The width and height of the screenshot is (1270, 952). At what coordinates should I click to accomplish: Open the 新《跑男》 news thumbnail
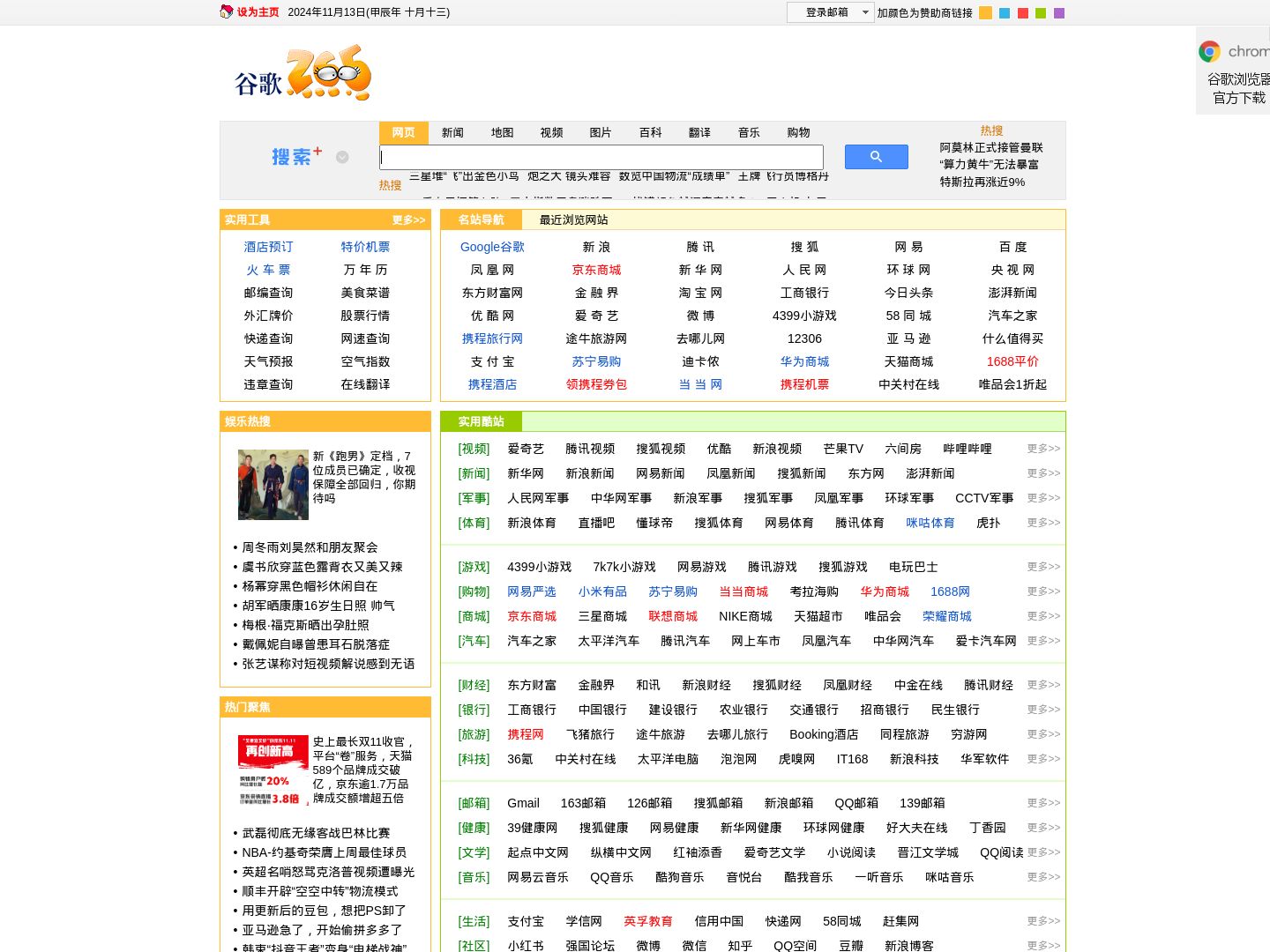pyautogui.click(x=273, y=484)
